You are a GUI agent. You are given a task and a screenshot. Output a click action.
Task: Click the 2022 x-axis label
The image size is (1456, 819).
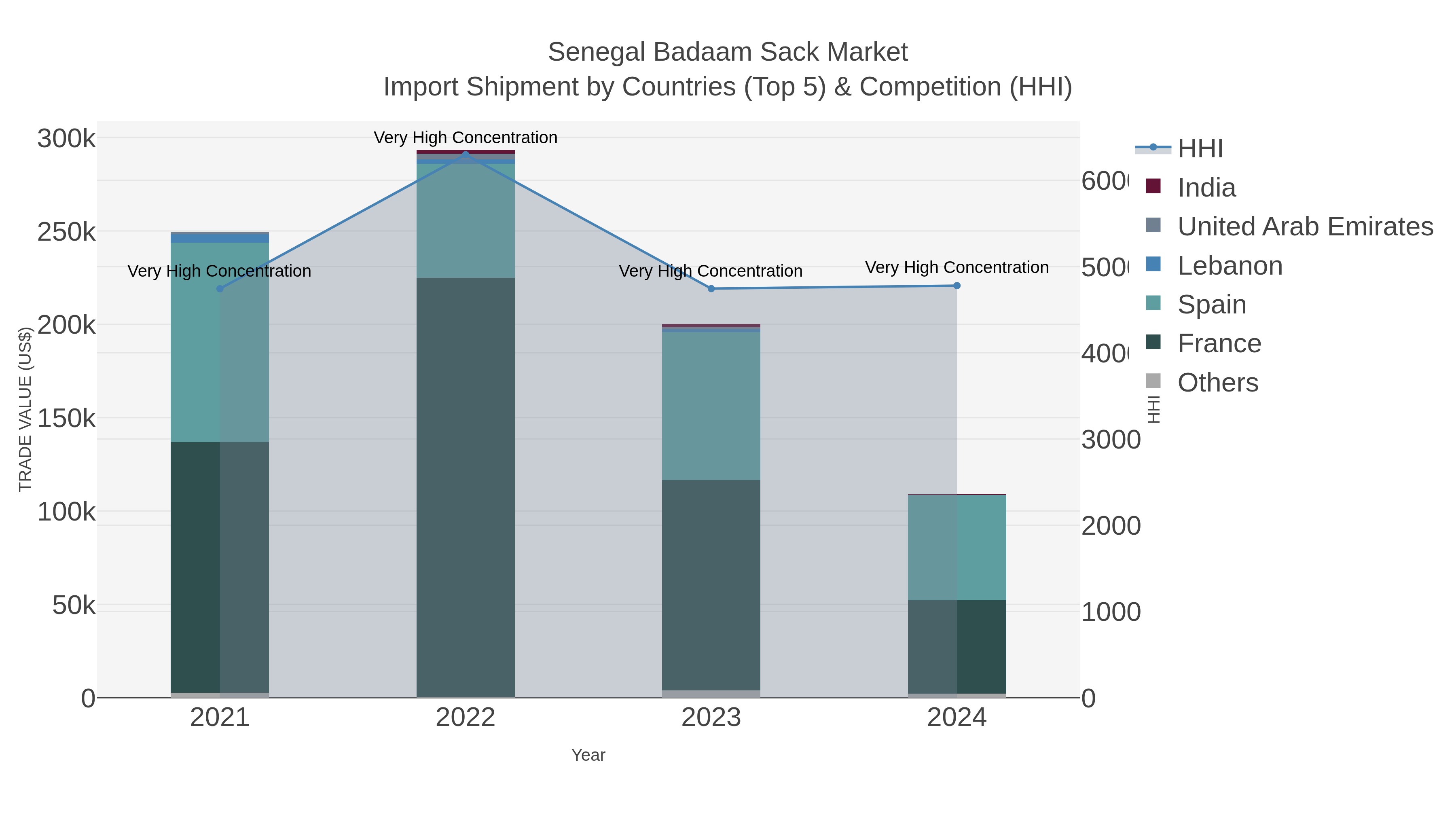[466, 717]
